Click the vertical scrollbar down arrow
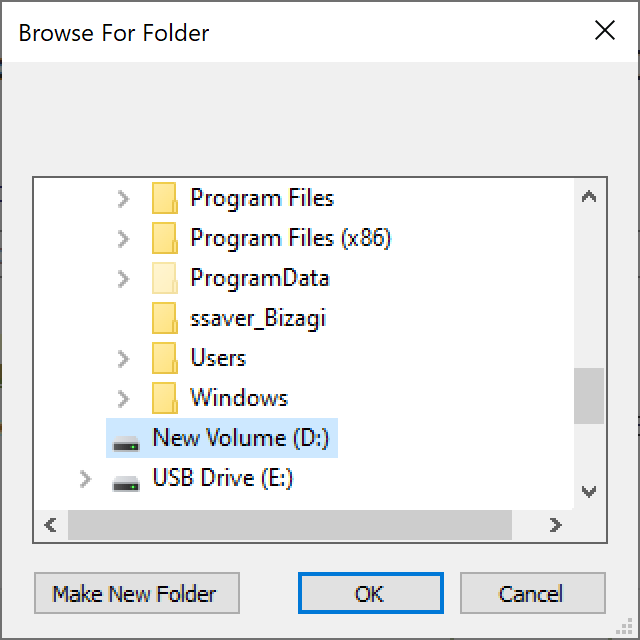 589,491
